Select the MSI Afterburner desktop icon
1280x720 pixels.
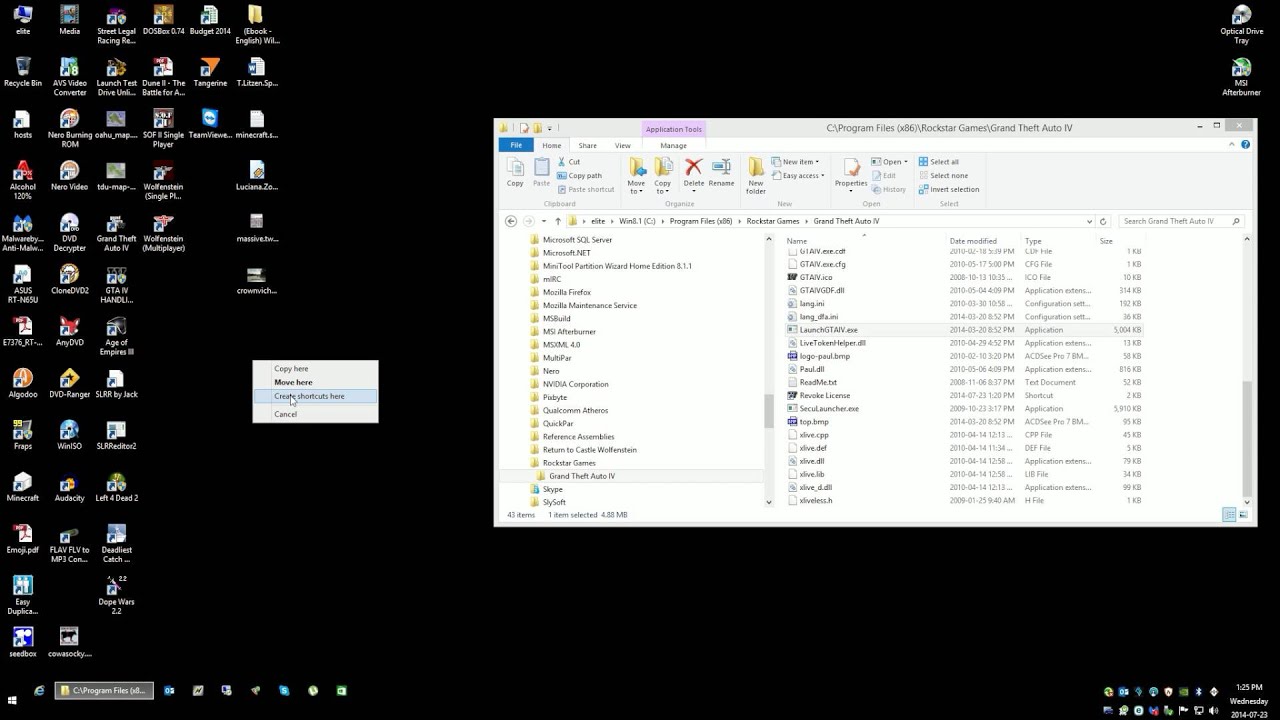click(1241, 78)
